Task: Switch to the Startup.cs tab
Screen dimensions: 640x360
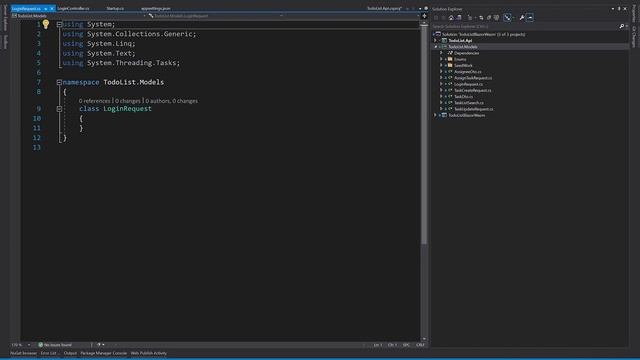Action: [115, 9]
